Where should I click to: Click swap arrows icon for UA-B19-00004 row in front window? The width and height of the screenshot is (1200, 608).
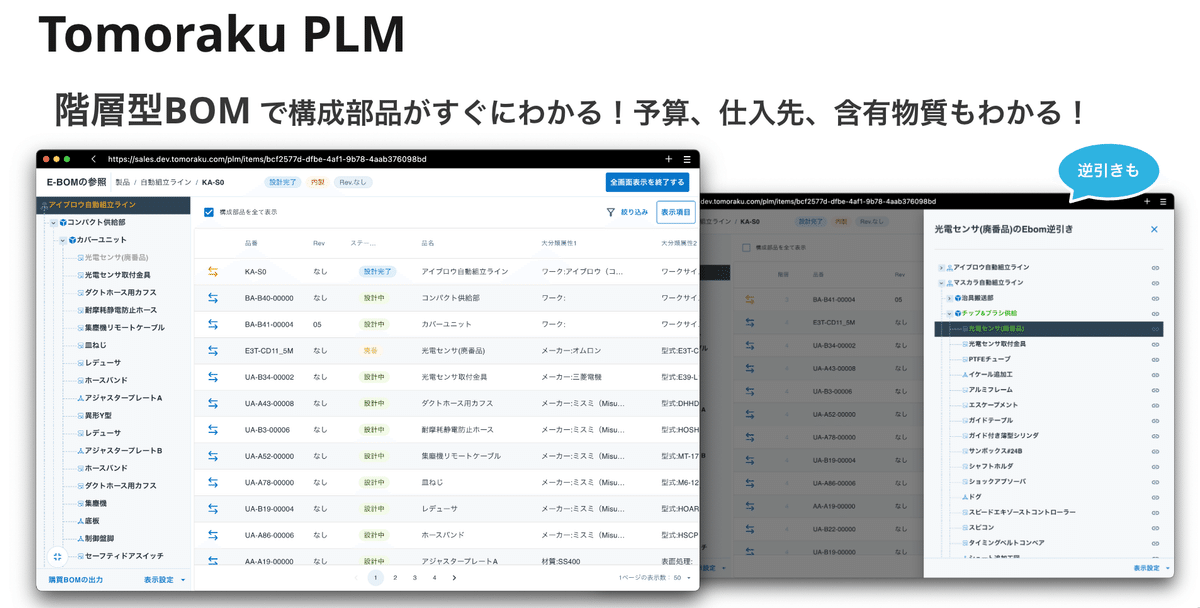[212, 508]
